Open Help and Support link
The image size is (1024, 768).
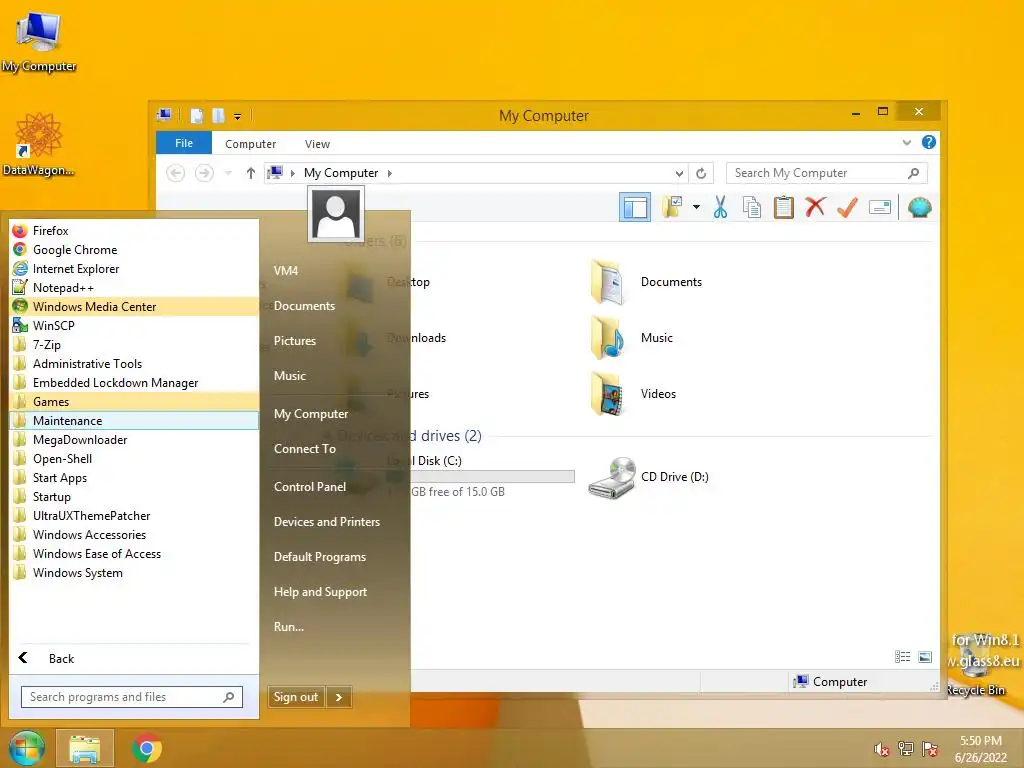click(x=320, y=592)
